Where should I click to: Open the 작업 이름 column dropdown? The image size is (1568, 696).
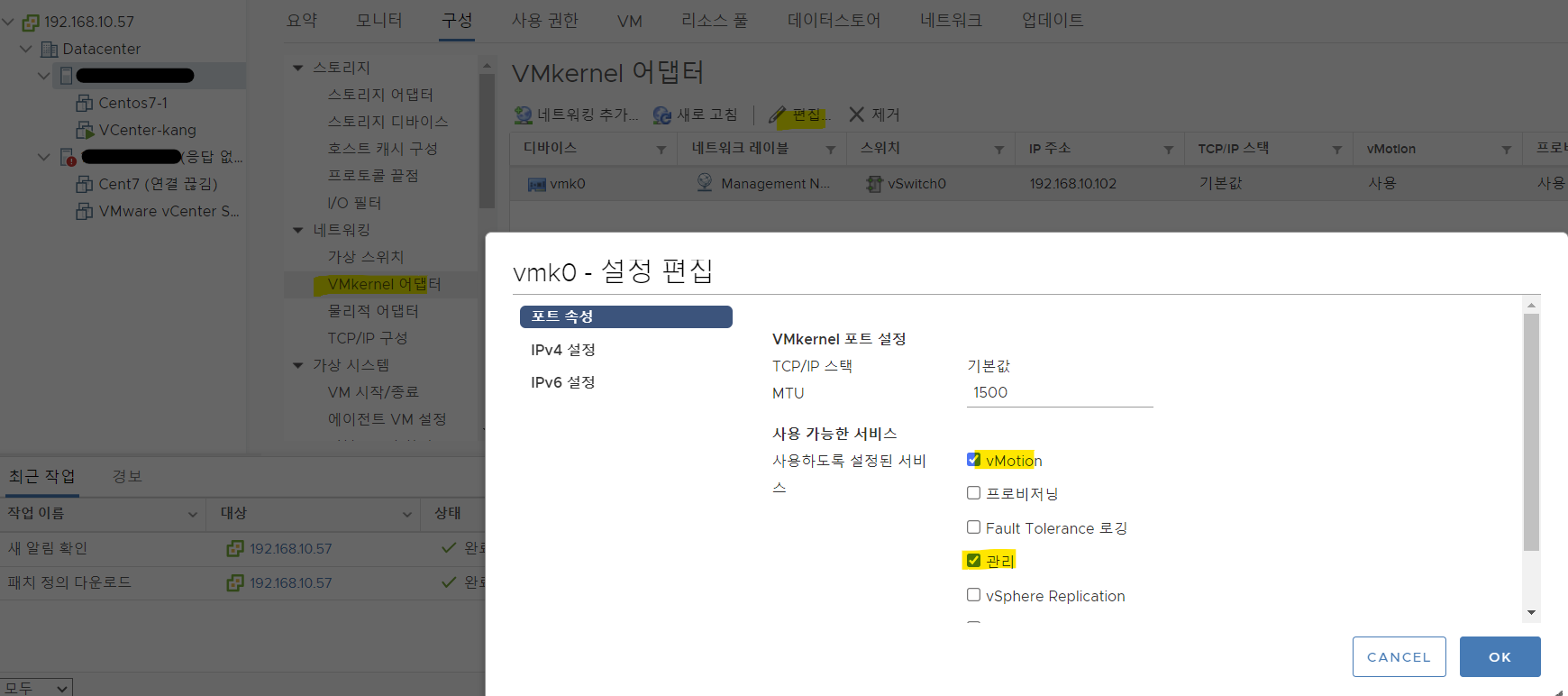192,514
